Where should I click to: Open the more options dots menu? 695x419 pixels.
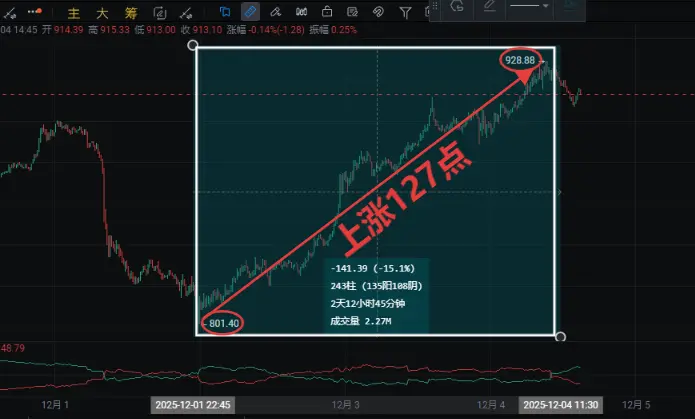[x=35, y=12]
